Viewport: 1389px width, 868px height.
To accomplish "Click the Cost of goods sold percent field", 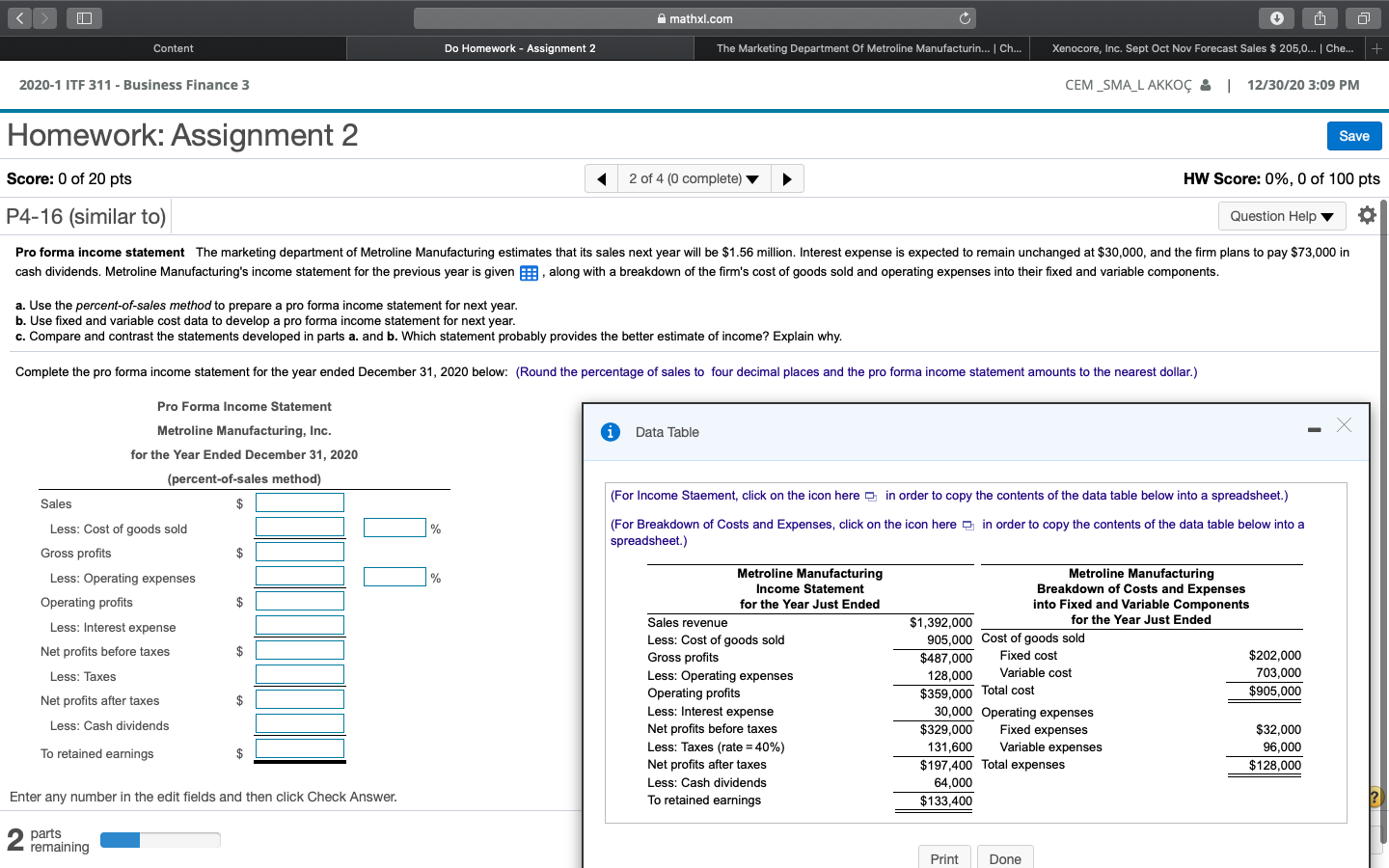I will pyautogui.click(x=395, y=528).
